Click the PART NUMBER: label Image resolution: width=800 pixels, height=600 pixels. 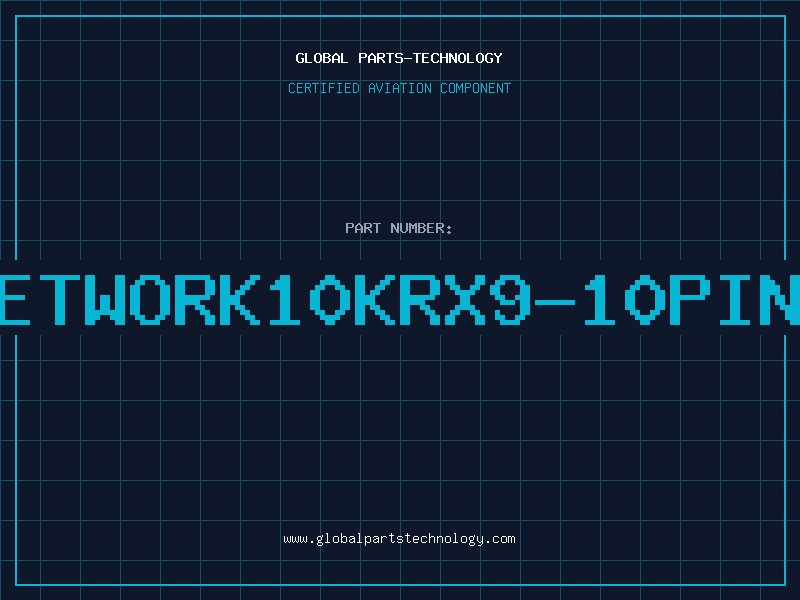click(x=398, y=228)
